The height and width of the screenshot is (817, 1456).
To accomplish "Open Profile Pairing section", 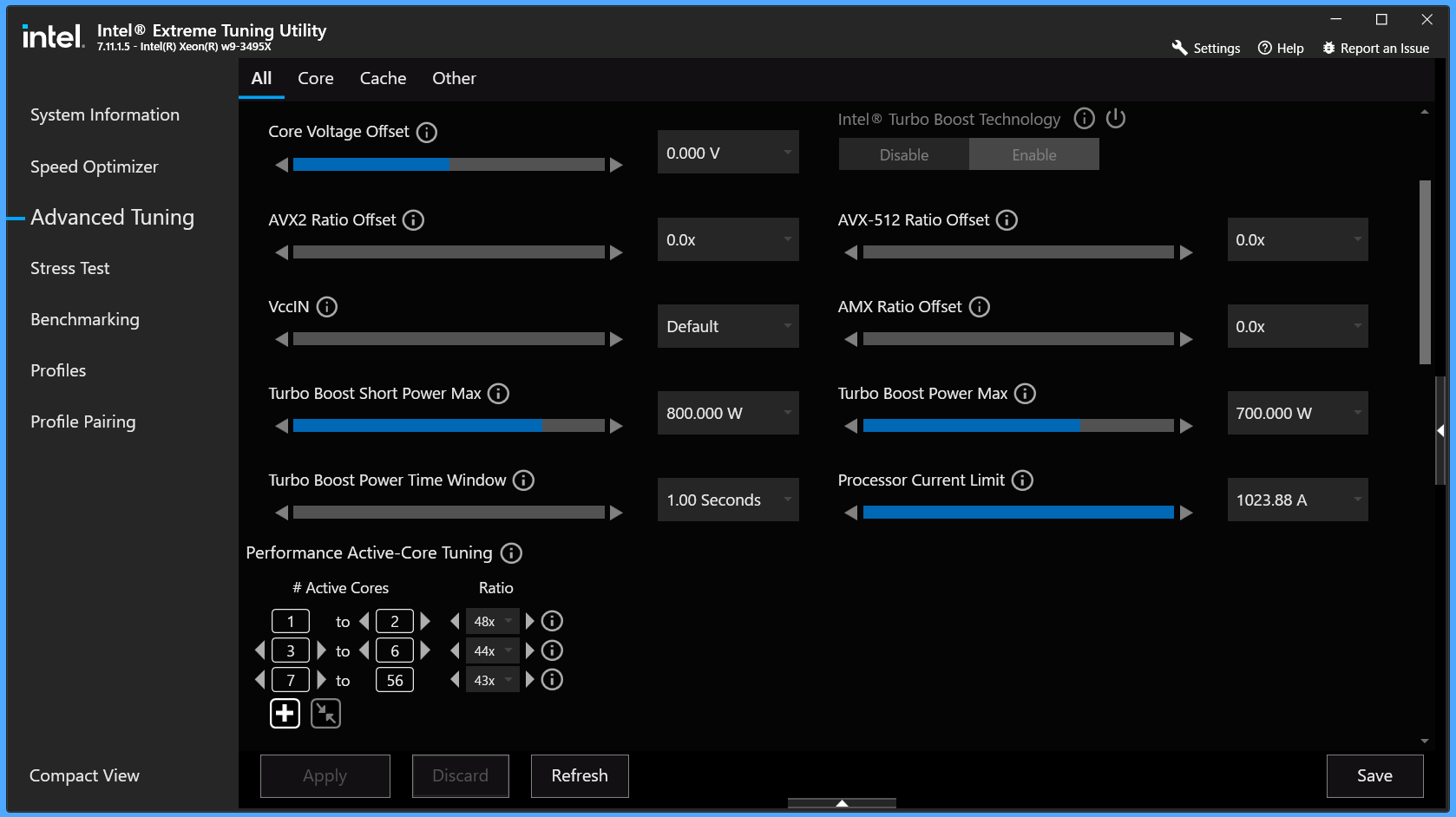I will pyautogui.click(x=82, y=422).
